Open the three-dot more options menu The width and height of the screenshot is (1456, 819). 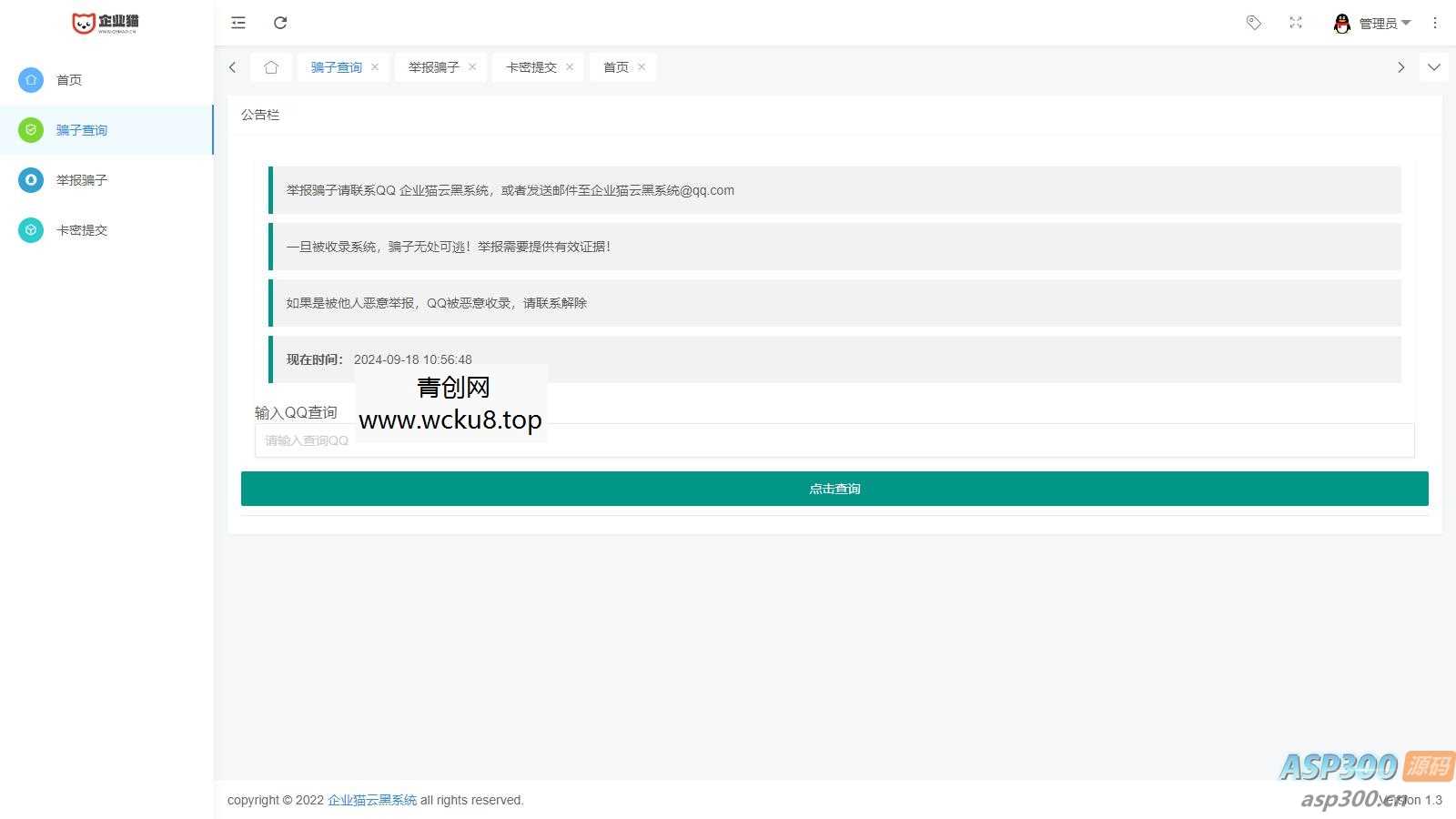click(1435, 23)
